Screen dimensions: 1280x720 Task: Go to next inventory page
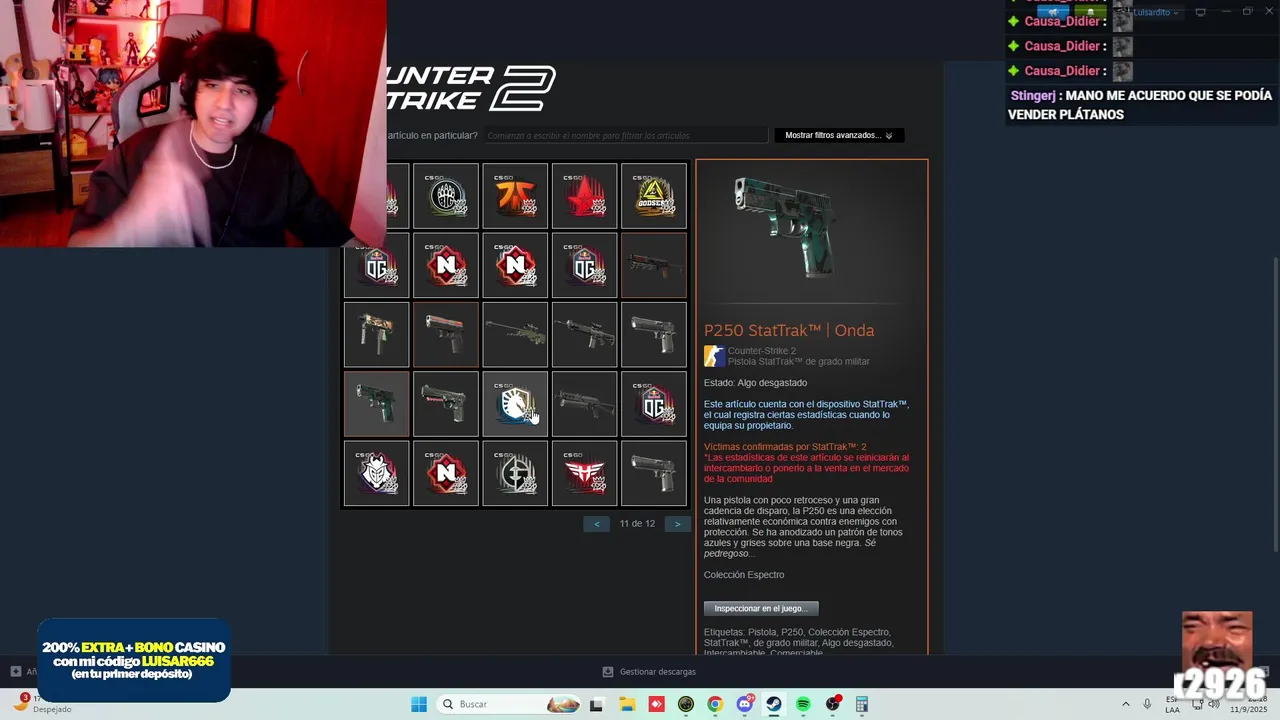coord(677,524)
